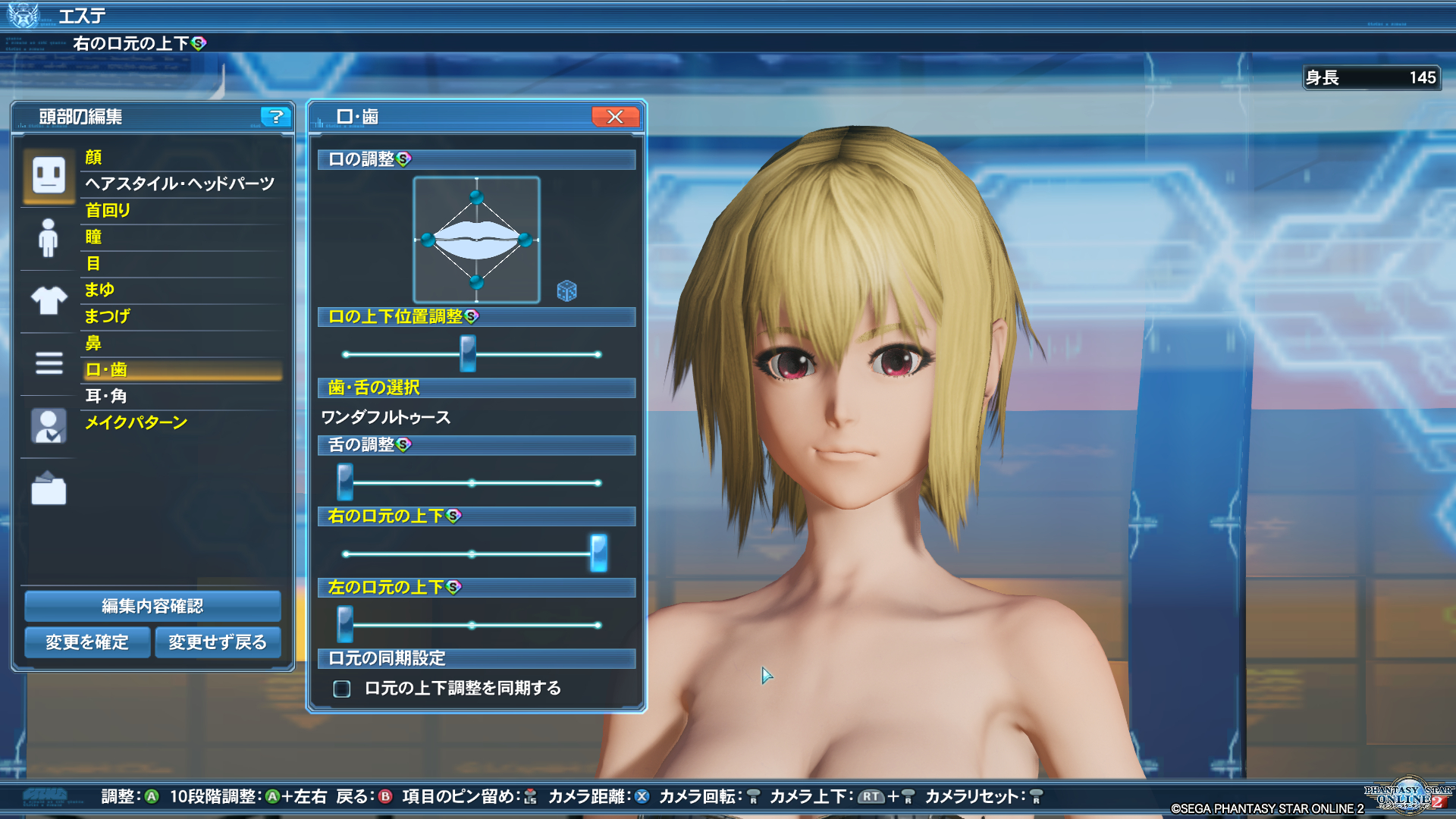This screenshot has height=819, width=1456.
Task: Select the face/head editing category icon
Action: [49, 175]
